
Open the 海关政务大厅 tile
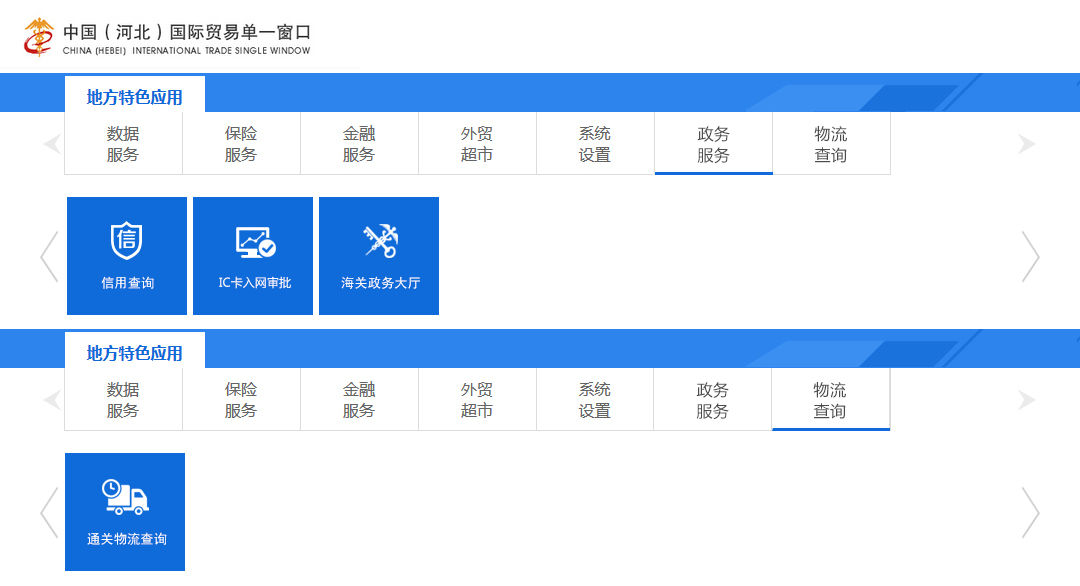click(379, 255)
